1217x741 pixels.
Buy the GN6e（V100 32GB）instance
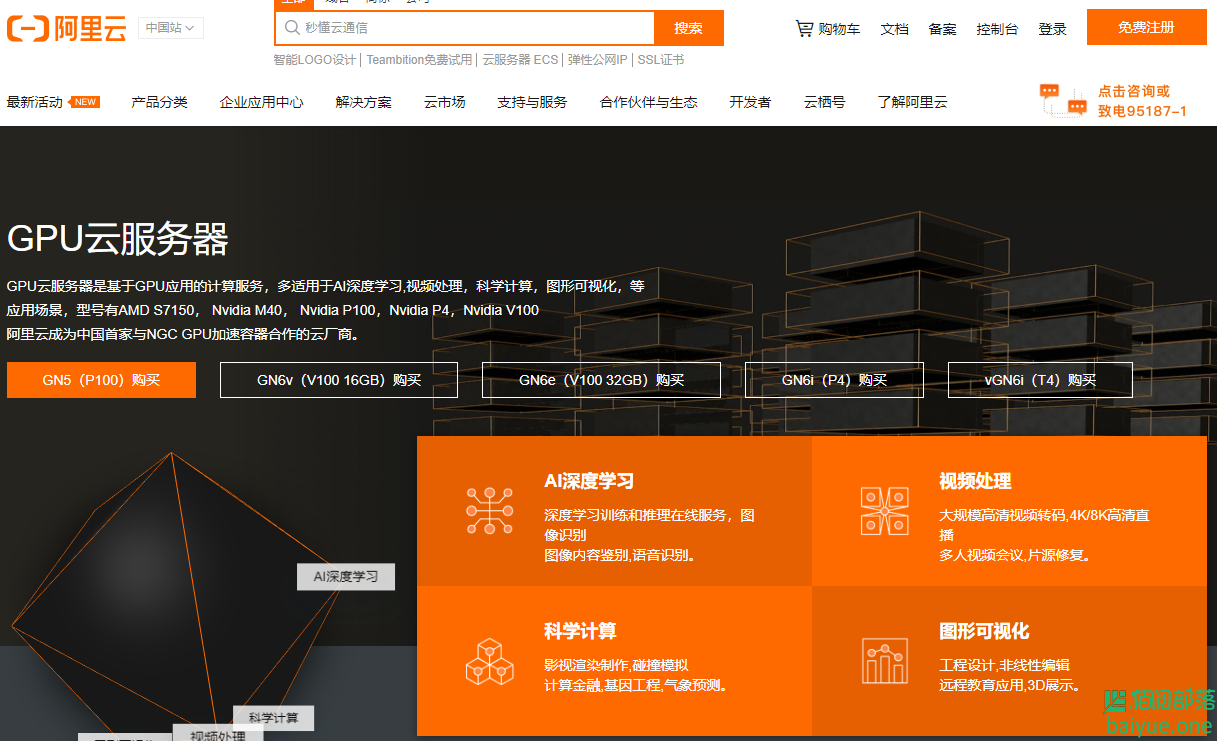click(x=601, y=380)
